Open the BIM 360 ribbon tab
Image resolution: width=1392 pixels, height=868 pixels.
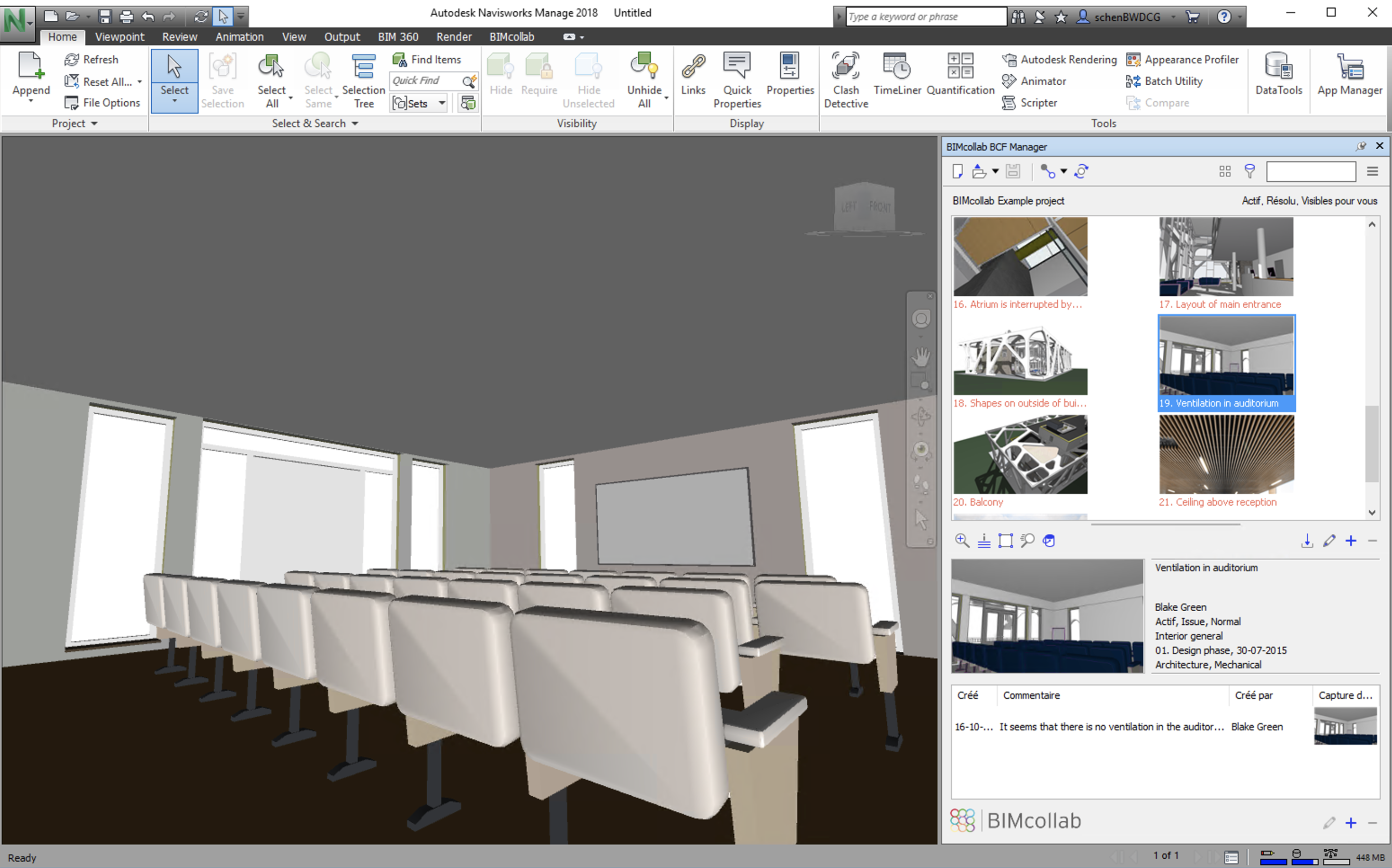pyautogui.click(x=398, y=37)
